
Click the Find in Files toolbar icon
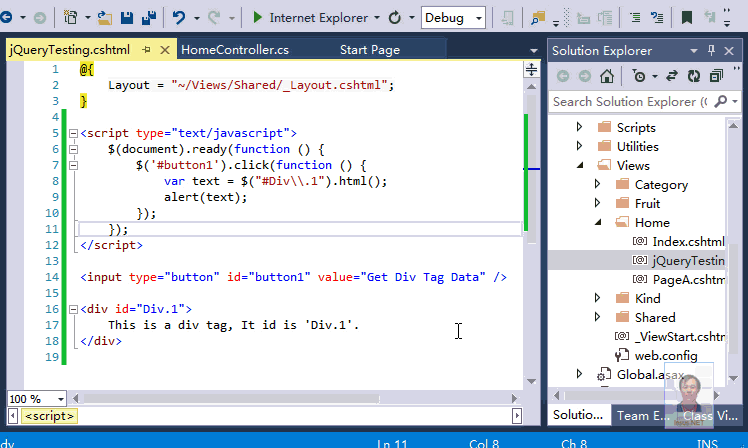538,18
